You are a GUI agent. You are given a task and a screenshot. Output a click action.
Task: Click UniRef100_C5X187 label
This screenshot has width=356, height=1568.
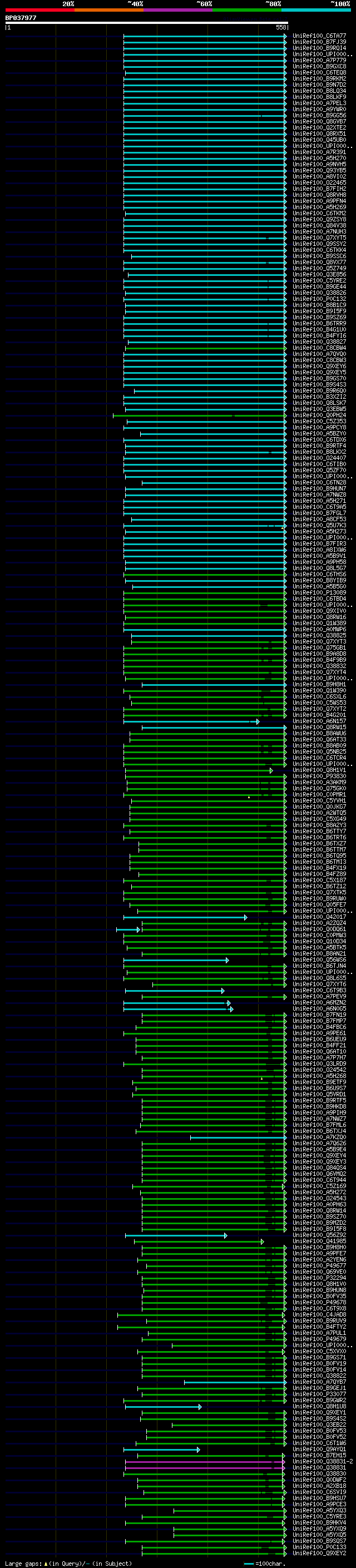point(319,880)
